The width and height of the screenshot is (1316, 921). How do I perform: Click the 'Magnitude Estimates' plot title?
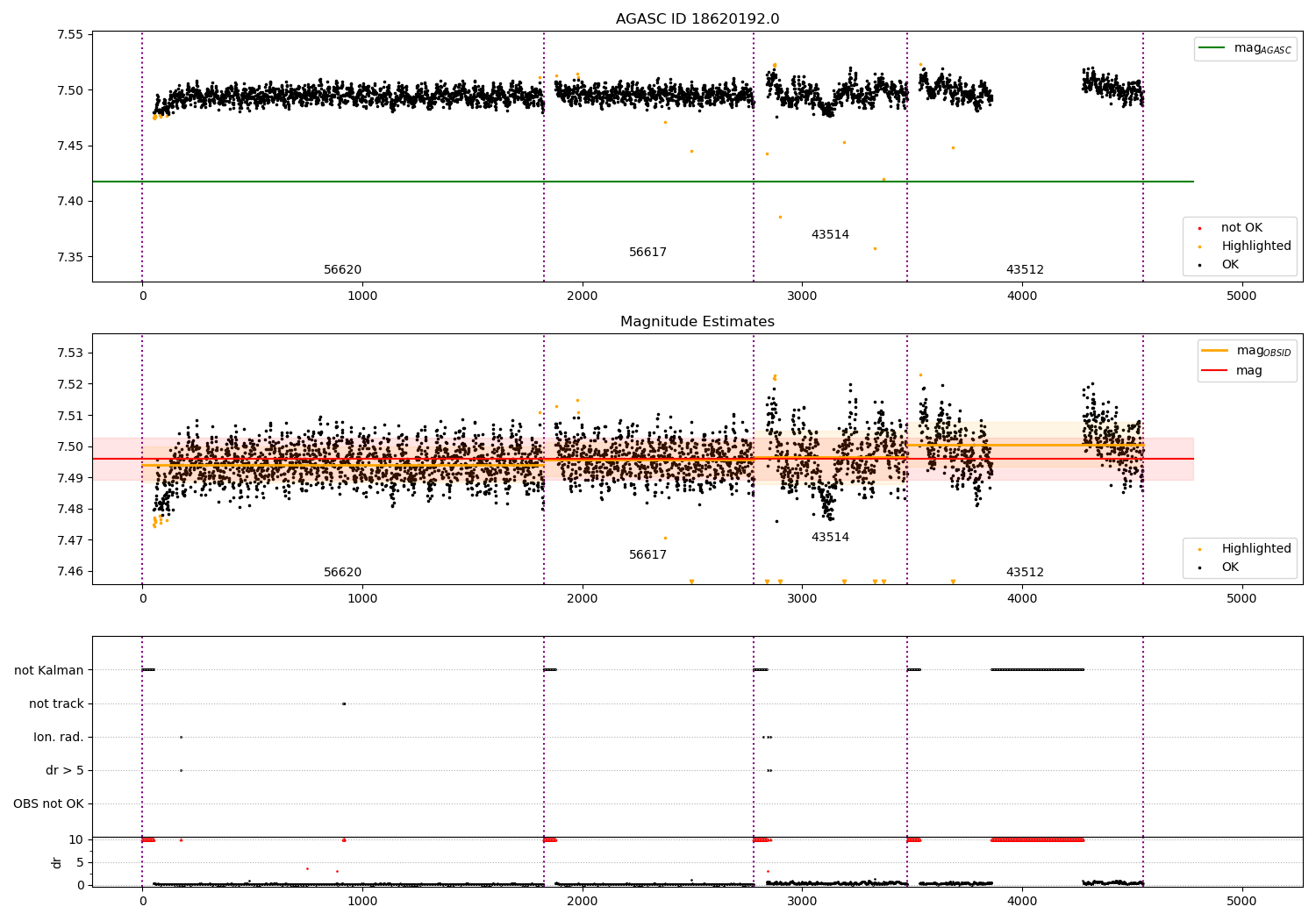pos(697,322)
